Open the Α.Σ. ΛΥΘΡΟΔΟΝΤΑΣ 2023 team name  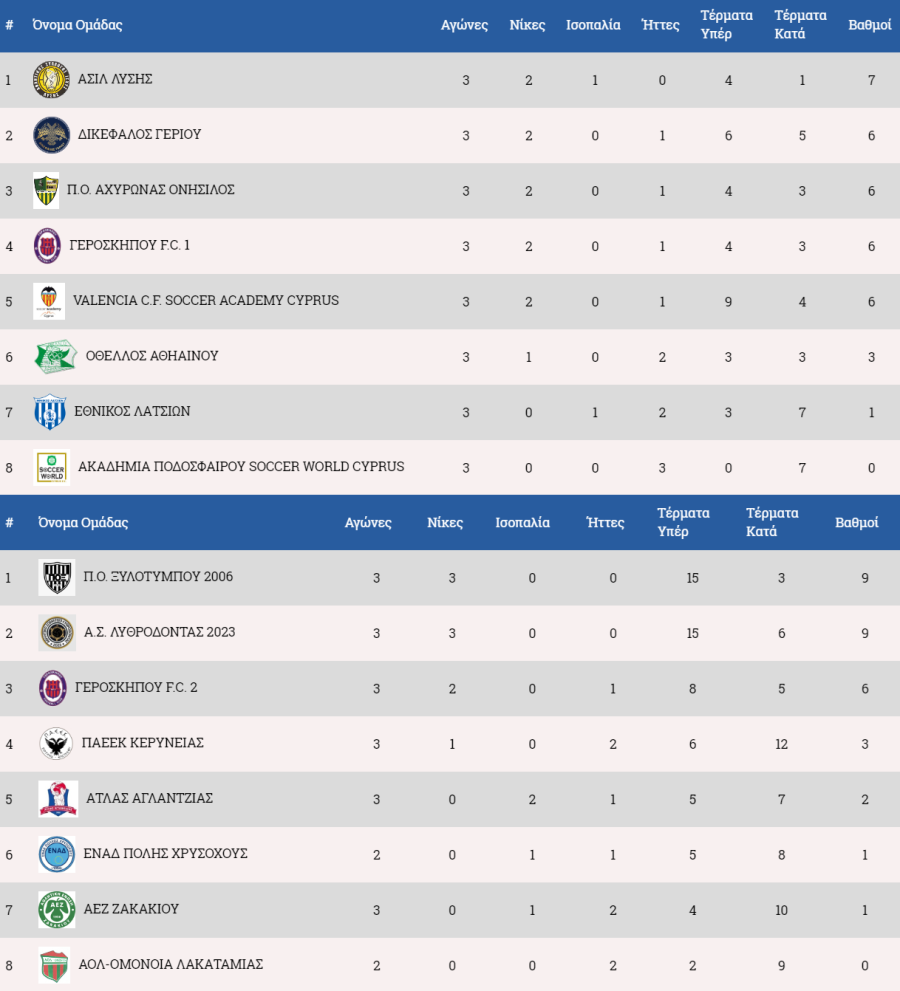[159, 632]
